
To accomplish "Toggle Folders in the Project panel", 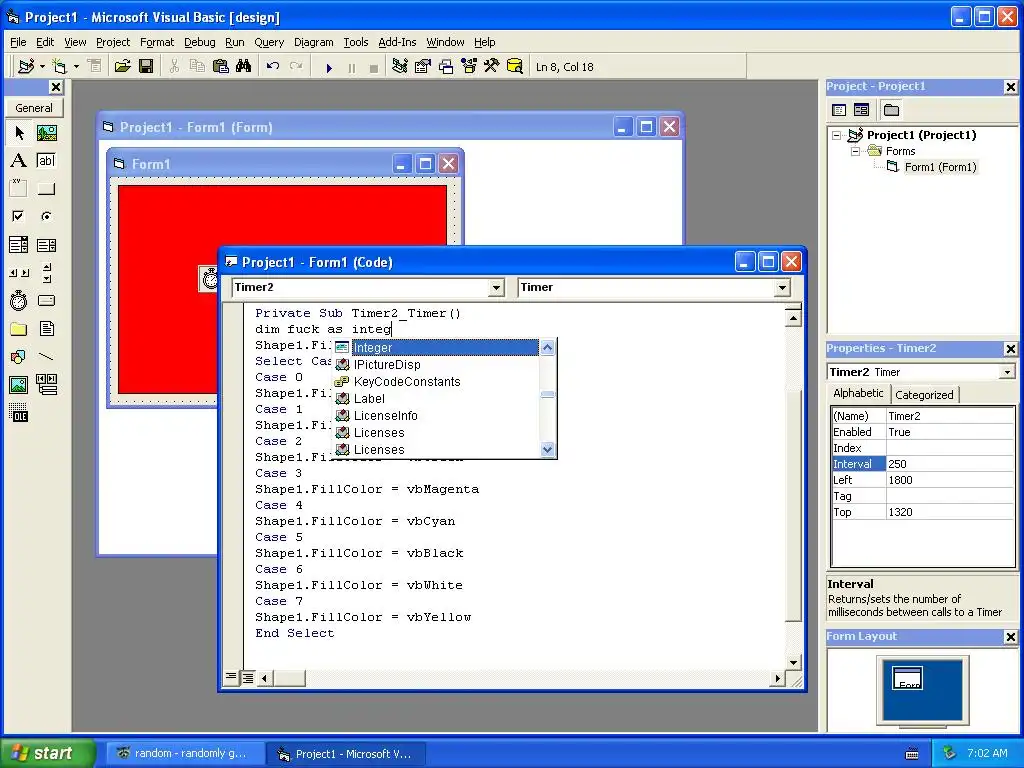I will pyautogui.click(x=891, y=110).
